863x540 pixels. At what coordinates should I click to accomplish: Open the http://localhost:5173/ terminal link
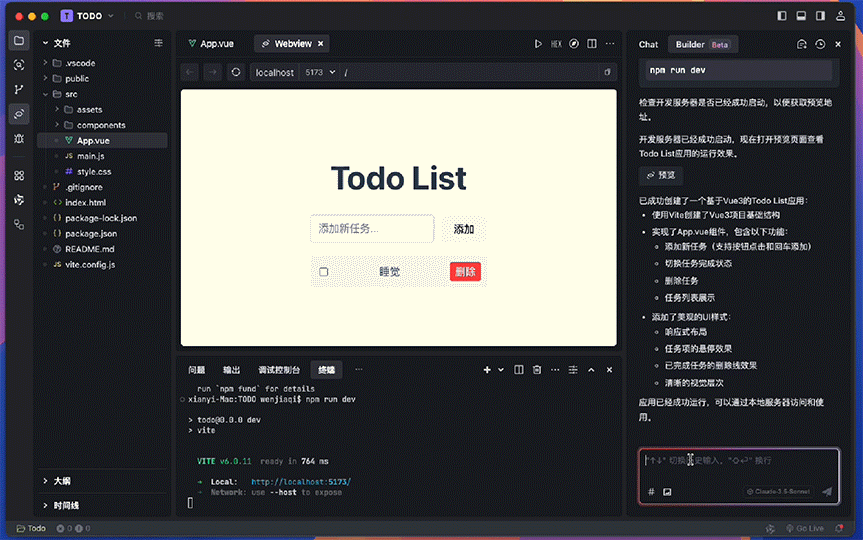301,482
